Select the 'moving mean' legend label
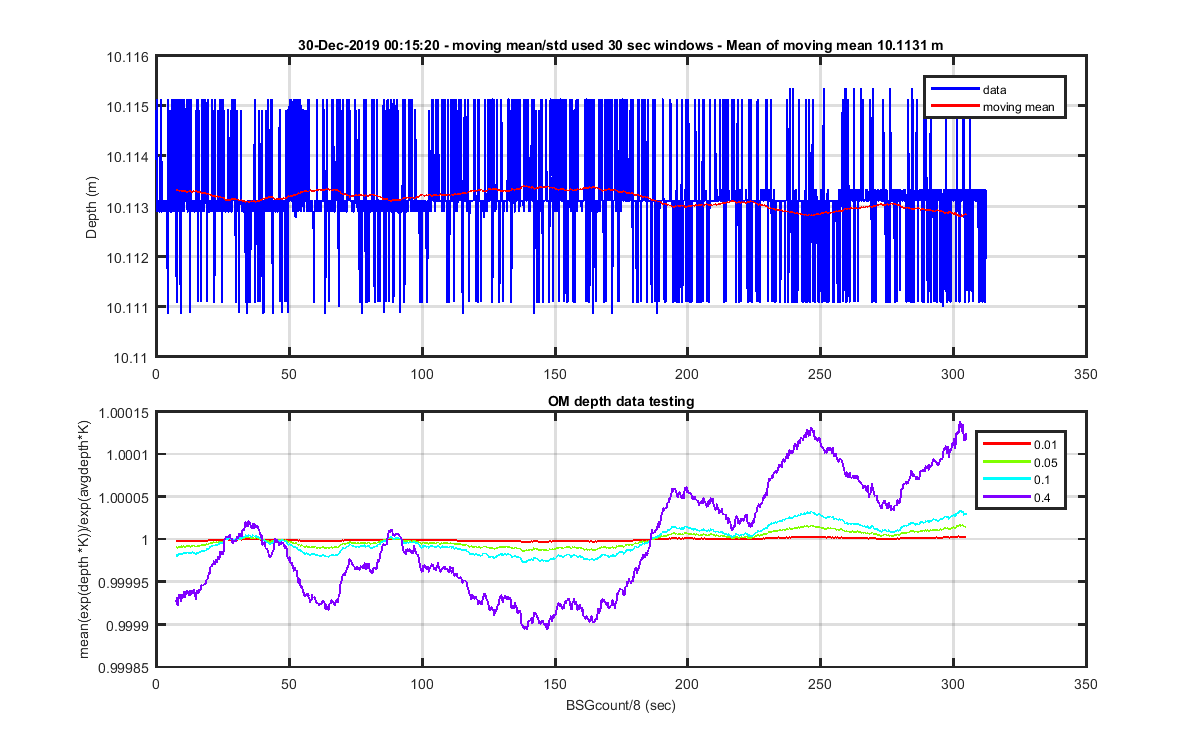This screenshot has width=1200, height=750. (1018, 106)
